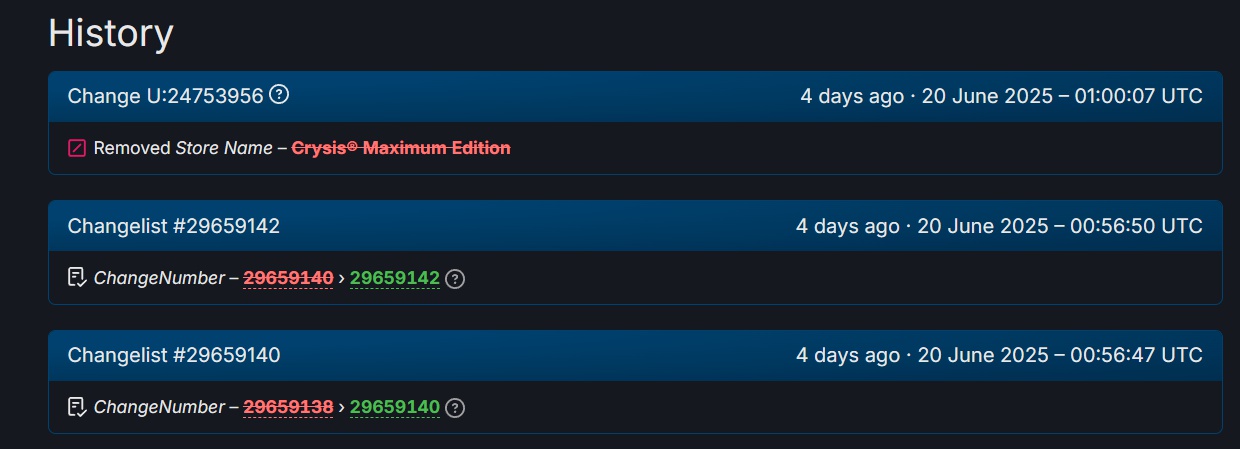Click old value 29659140 in red

click(x=288, y=278)
